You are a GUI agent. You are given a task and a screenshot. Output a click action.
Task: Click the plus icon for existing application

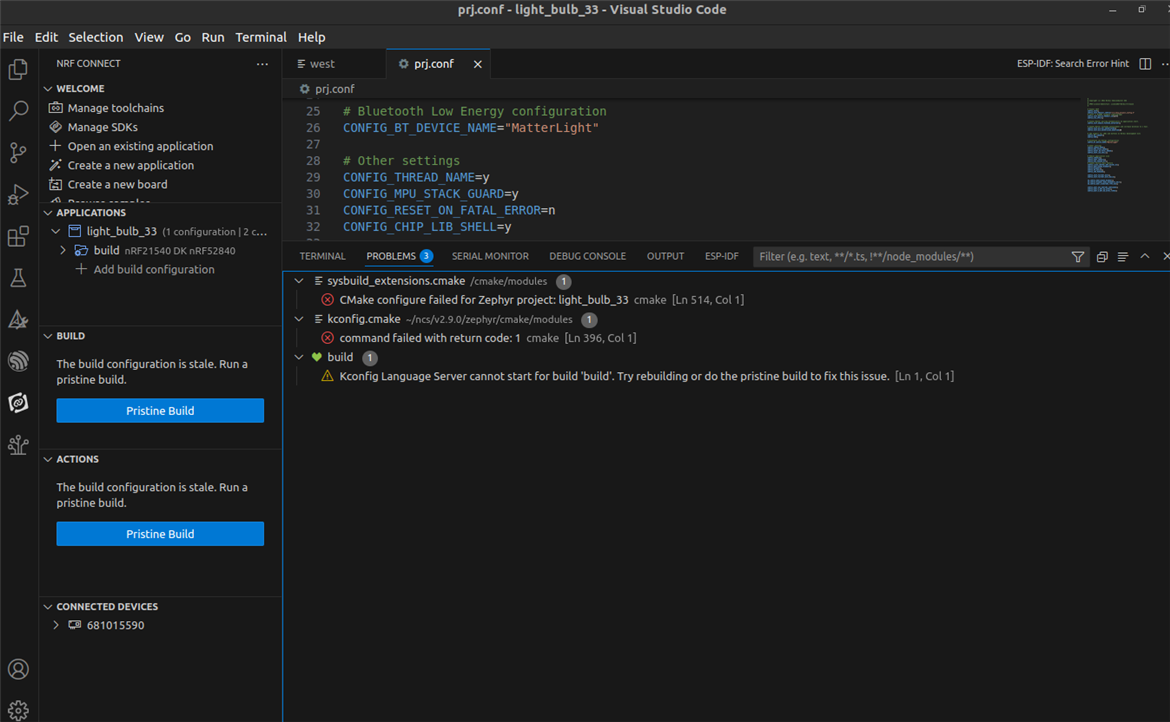[x=55, y=146]
